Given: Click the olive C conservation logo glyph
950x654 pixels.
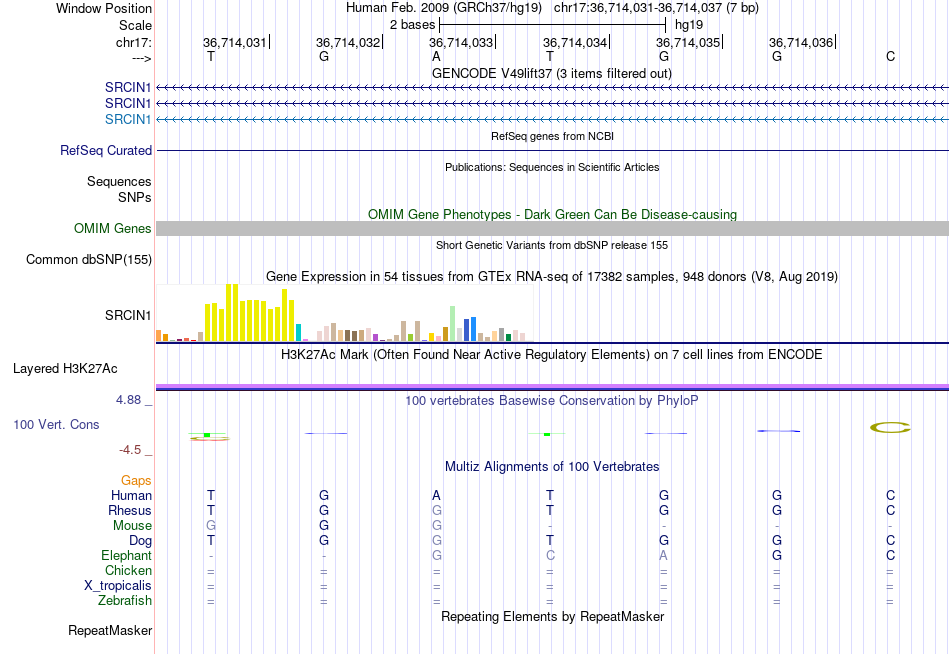Looking at the screenshot, I should click(x=890, y=428).
